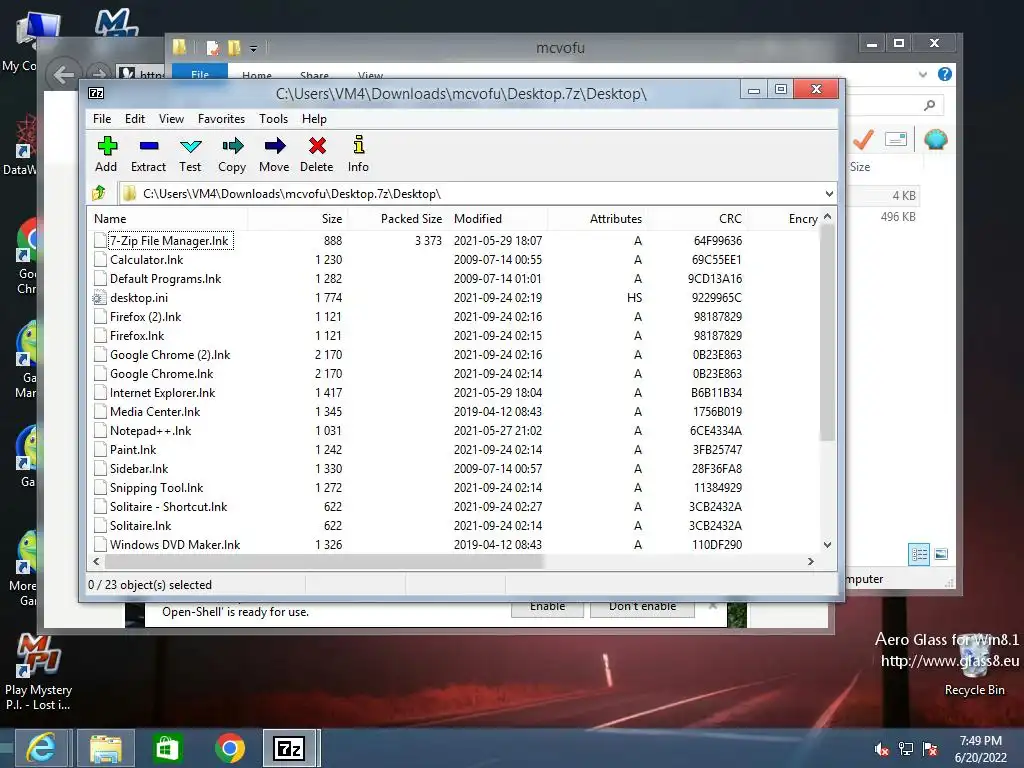Open File Explorer from taskbar

(106, 748)
